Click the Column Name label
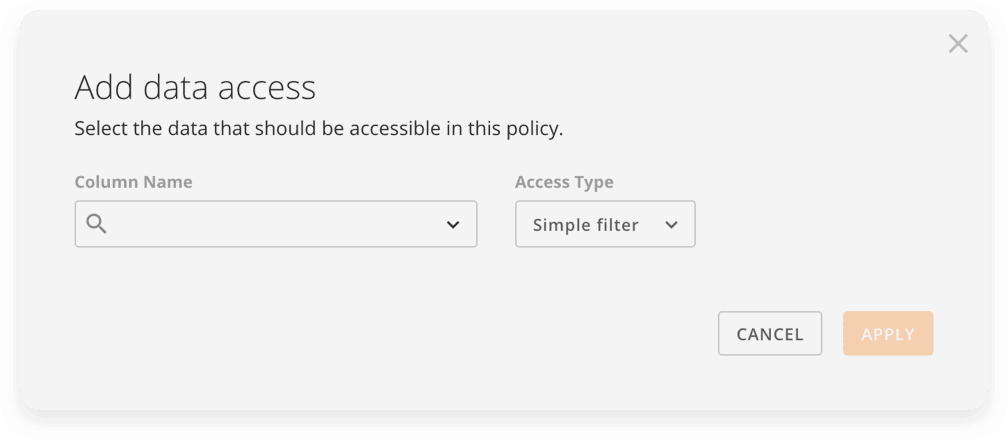 tap(133, 182)
